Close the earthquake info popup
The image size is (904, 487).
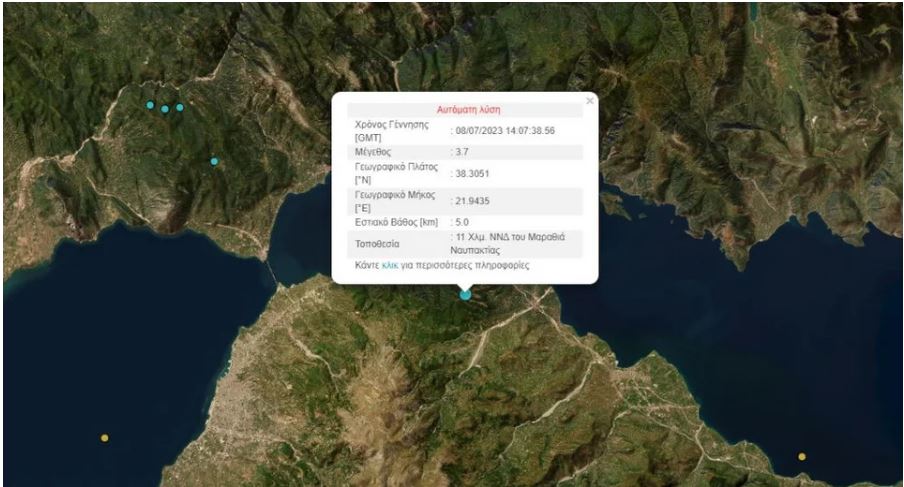(x=589, y=100)
